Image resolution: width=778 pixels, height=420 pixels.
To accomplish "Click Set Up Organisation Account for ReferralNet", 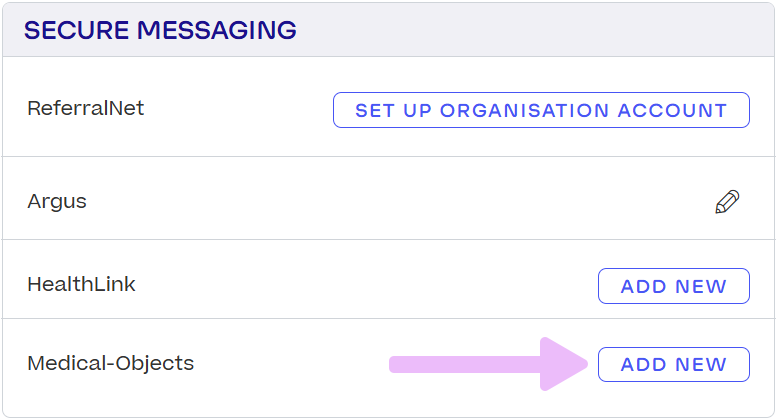I will click(x=541, y=110).
